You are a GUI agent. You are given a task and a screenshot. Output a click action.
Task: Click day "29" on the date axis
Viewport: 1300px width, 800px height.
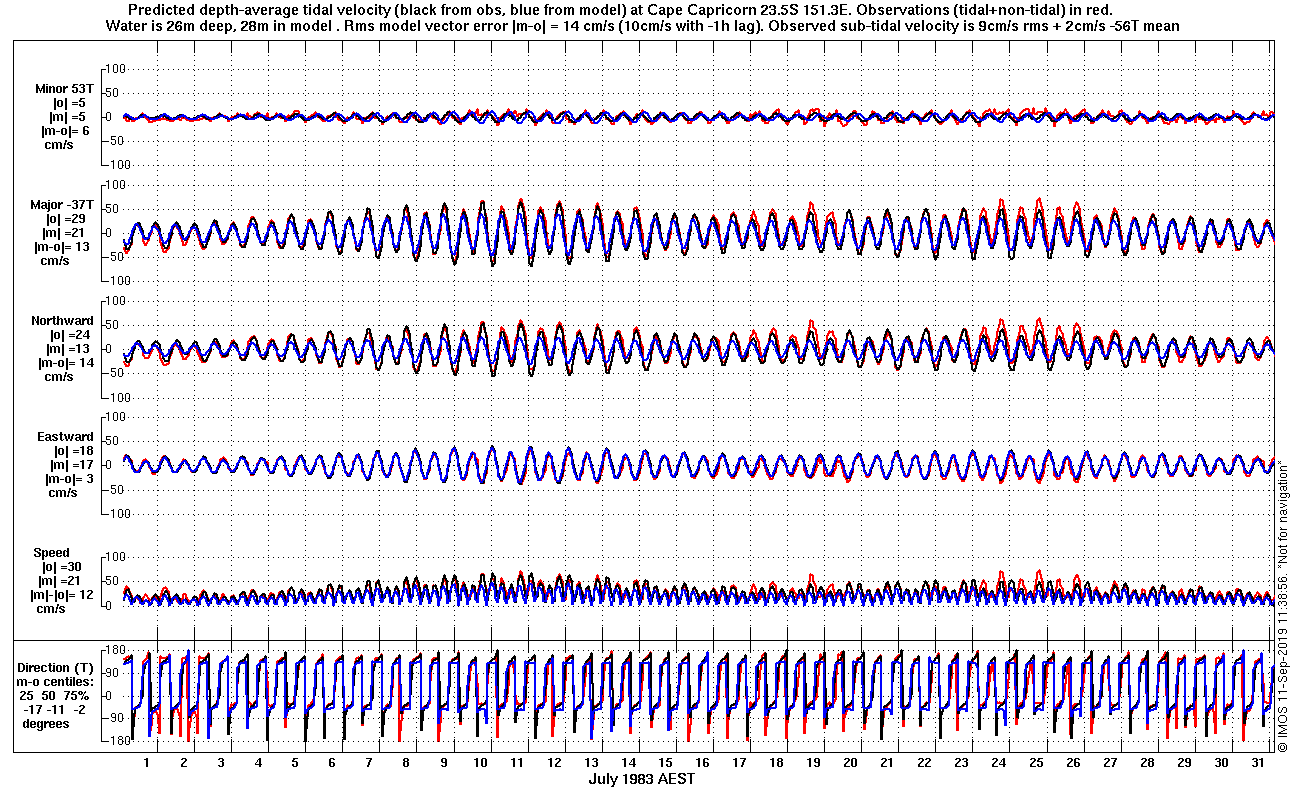1183,762
